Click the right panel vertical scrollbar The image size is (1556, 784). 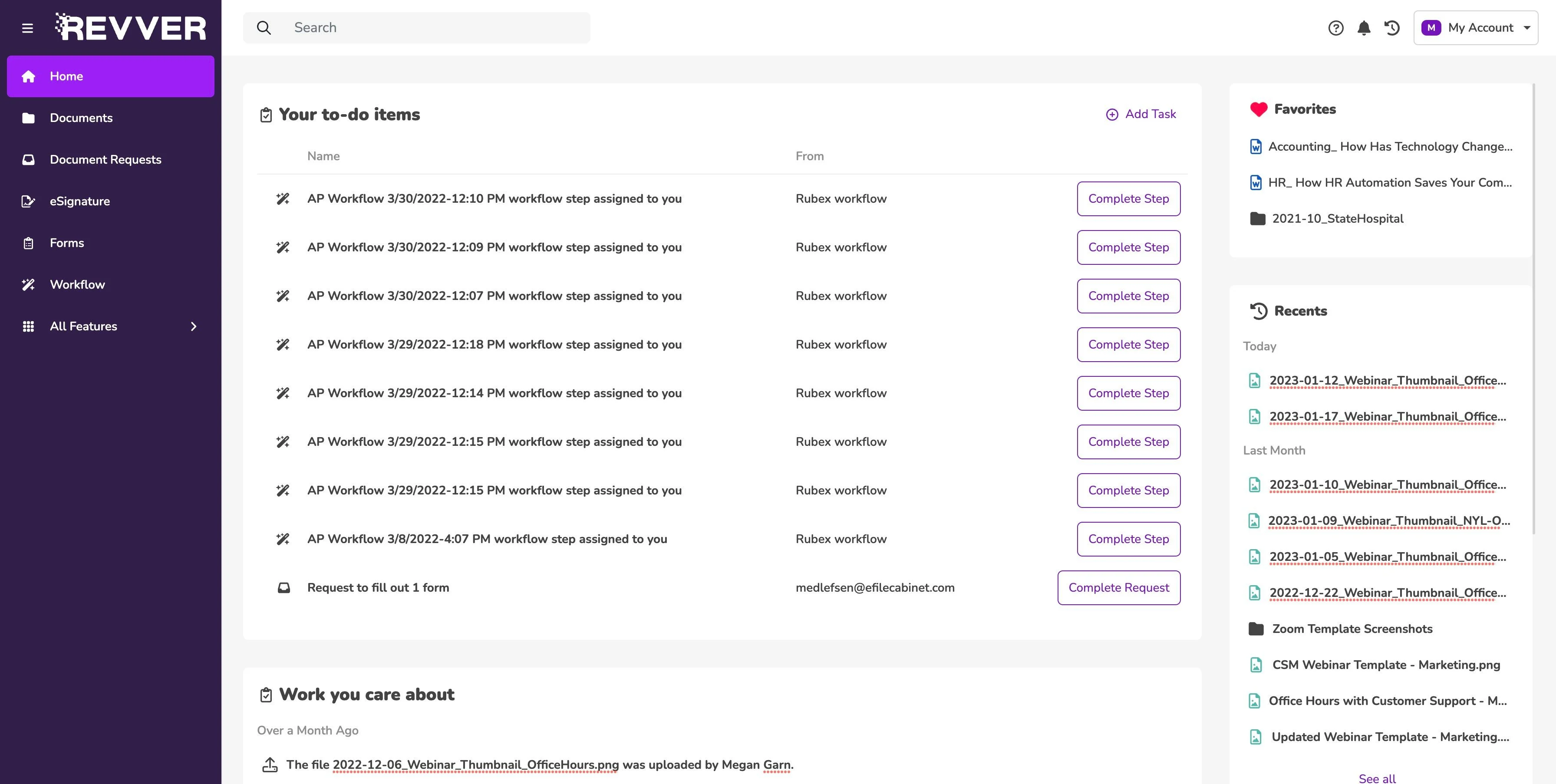(x=1534, y=308)
